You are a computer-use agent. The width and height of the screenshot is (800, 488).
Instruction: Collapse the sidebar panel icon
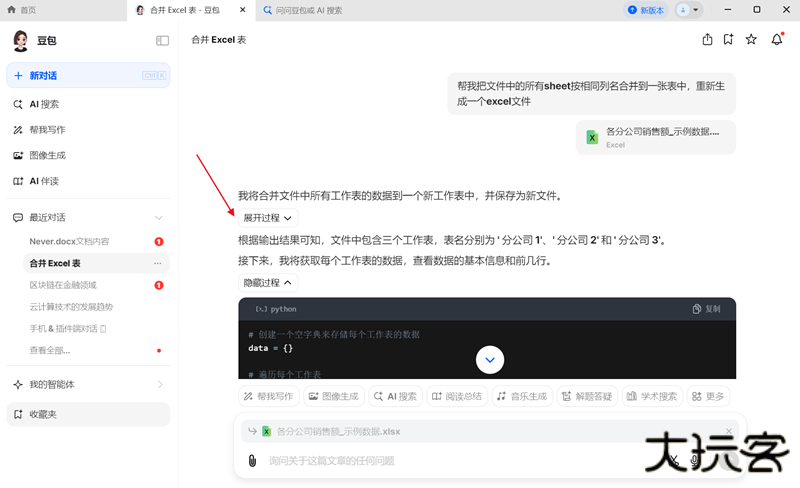click(x=162, y=41)
